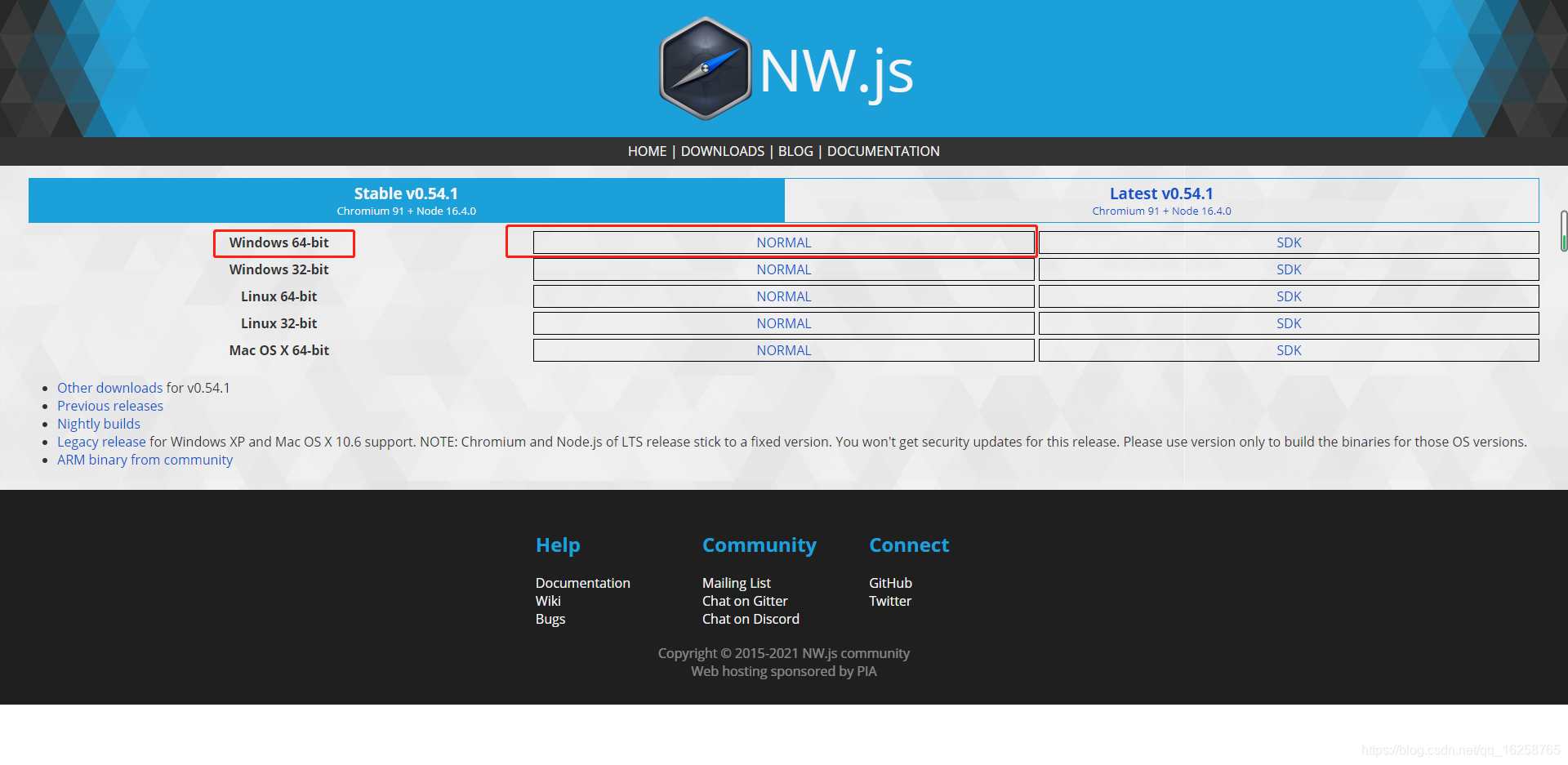Viewport: 1568px width, 765px height.
Task: Open ARM binary from community link
Action: coord(145,460)
